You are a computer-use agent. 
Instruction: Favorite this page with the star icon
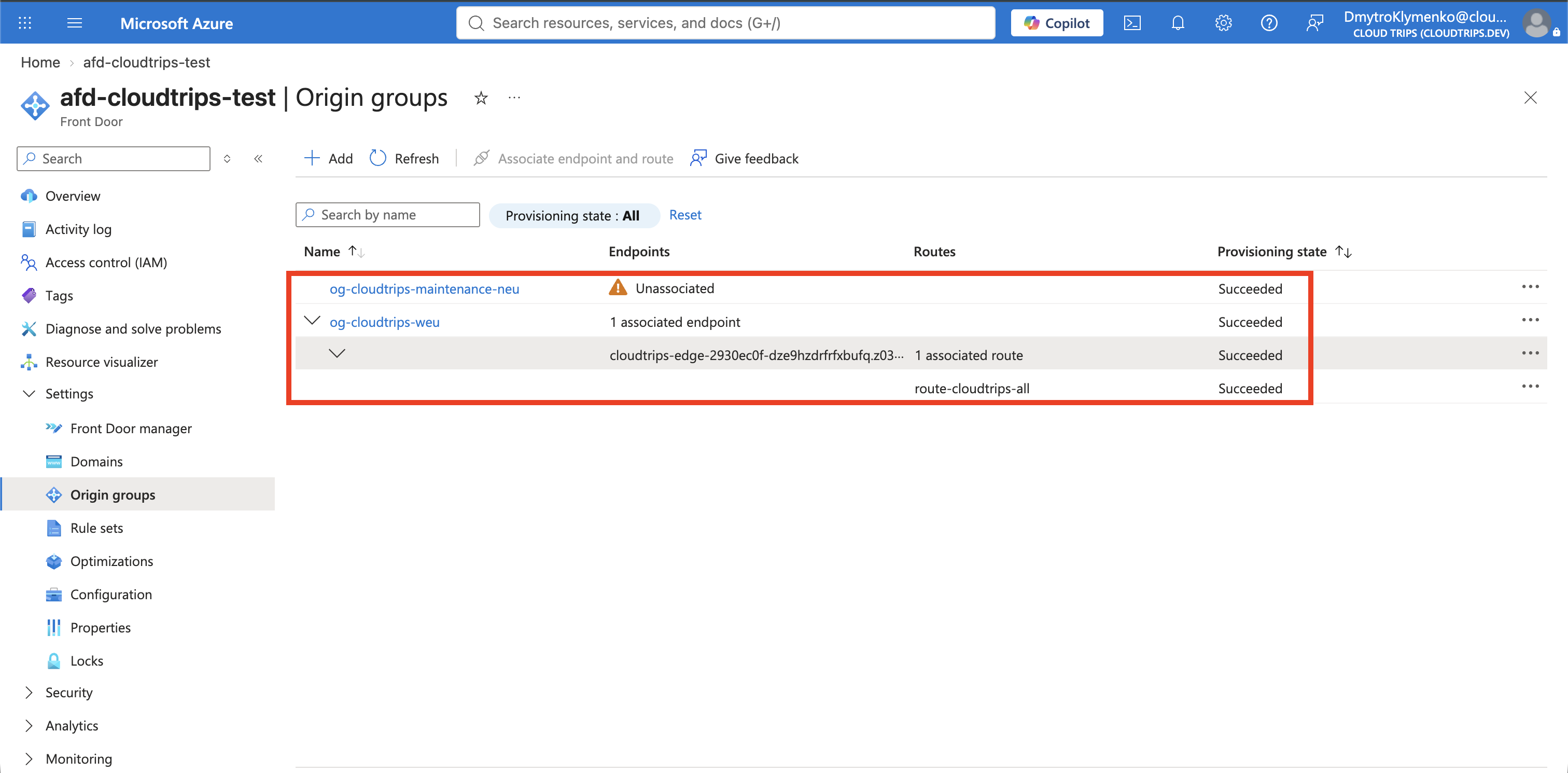pos(481,98)
